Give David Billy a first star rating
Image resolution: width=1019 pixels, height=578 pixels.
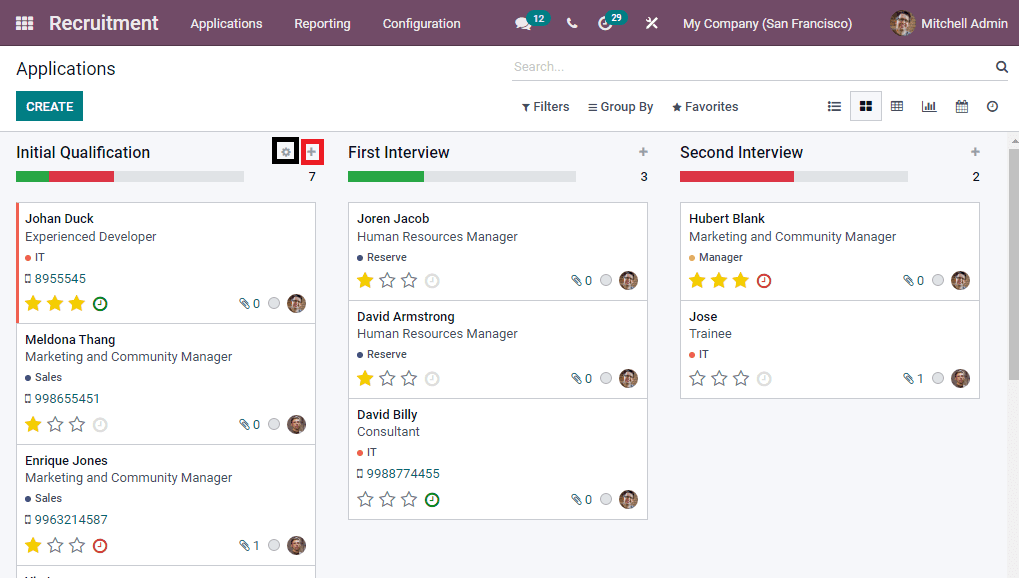pos(365,499)
